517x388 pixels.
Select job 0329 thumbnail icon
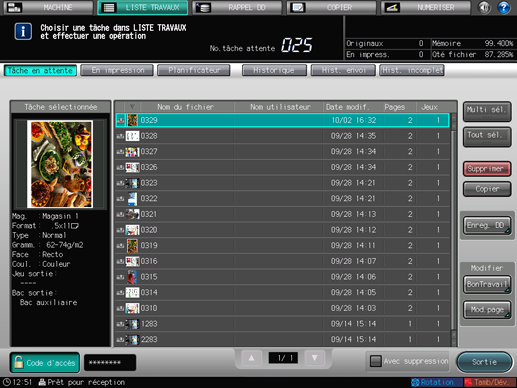132,120
